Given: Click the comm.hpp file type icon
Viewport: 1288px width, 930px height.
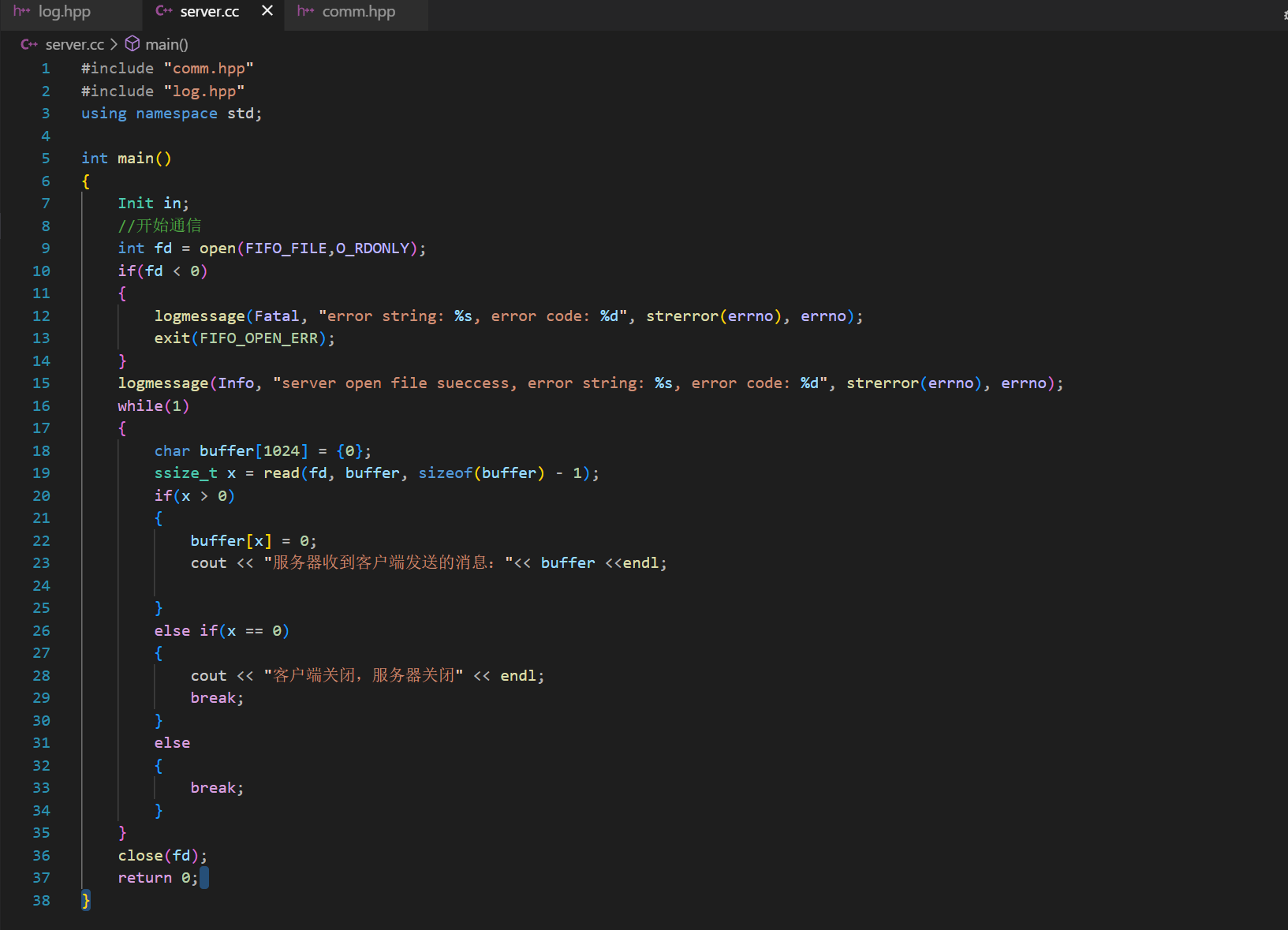Looking at the screenshot, I should coord(306,11).
